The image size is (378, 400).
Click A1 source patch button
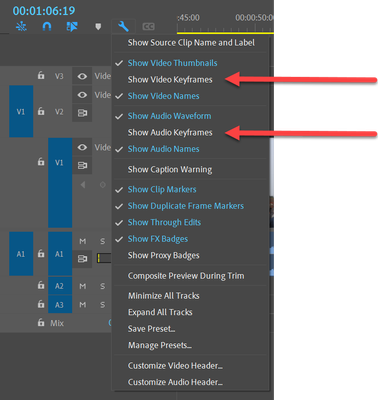tap(21, 254)
